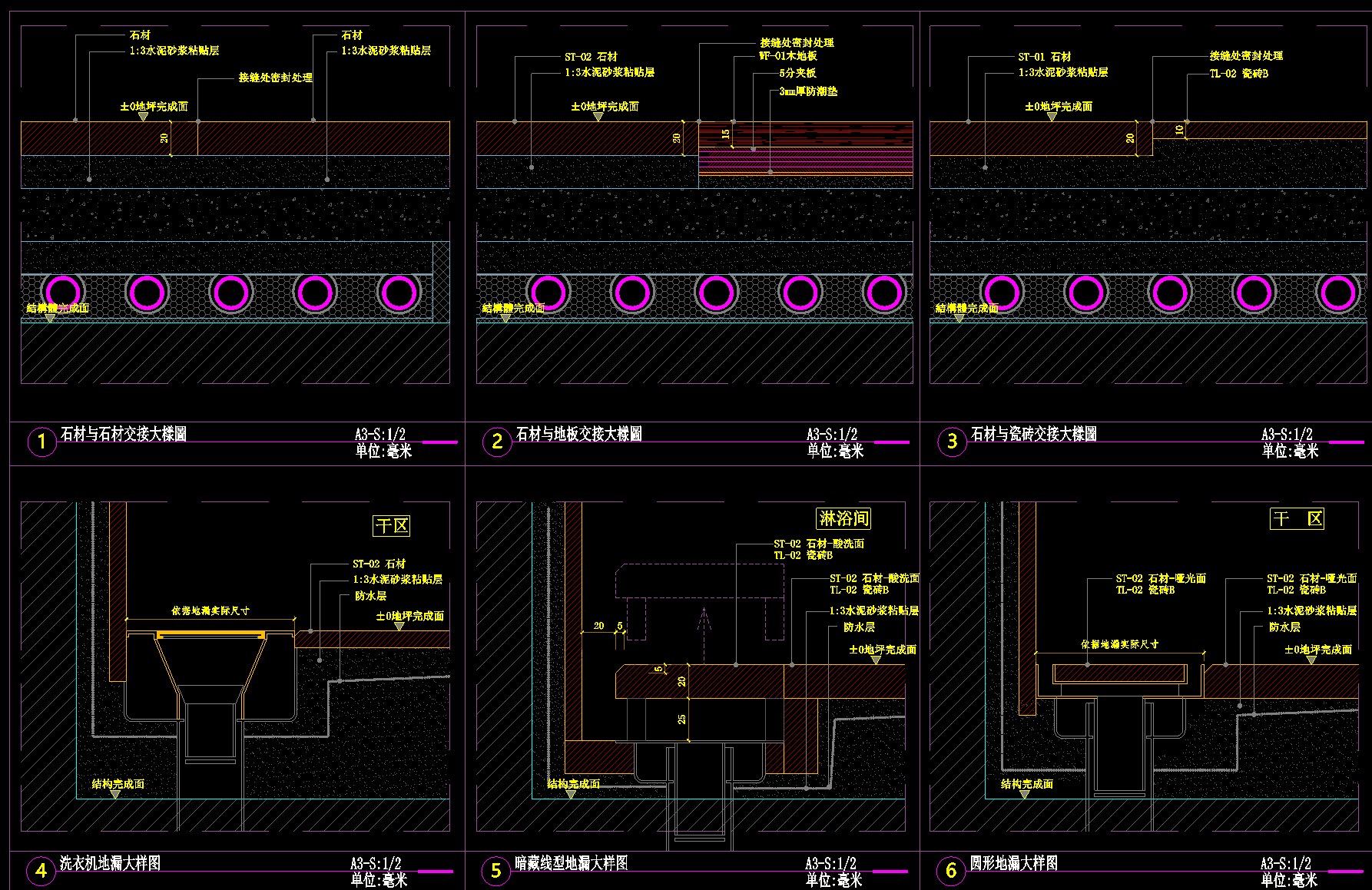1372x890 pixels.
Task: Click the circled number 5 detail tag
Action: pyautogui.click(x=496, y=871)
